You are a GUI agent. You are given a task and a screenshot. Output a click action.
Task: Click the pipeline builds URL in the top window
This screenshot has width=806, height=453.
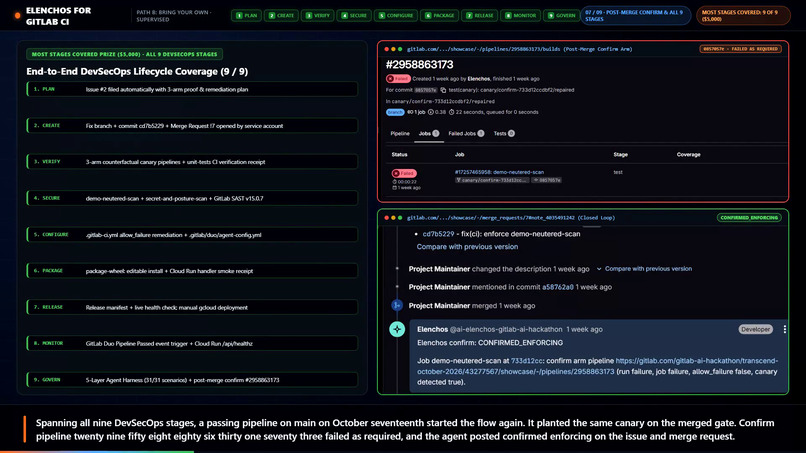[520, 49]
